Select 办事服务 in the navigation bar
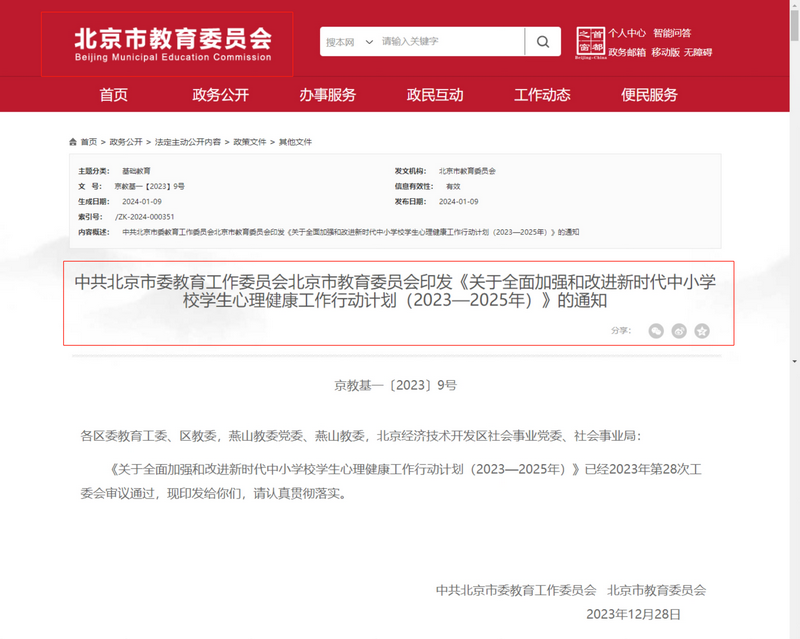 tap(327, 95)
